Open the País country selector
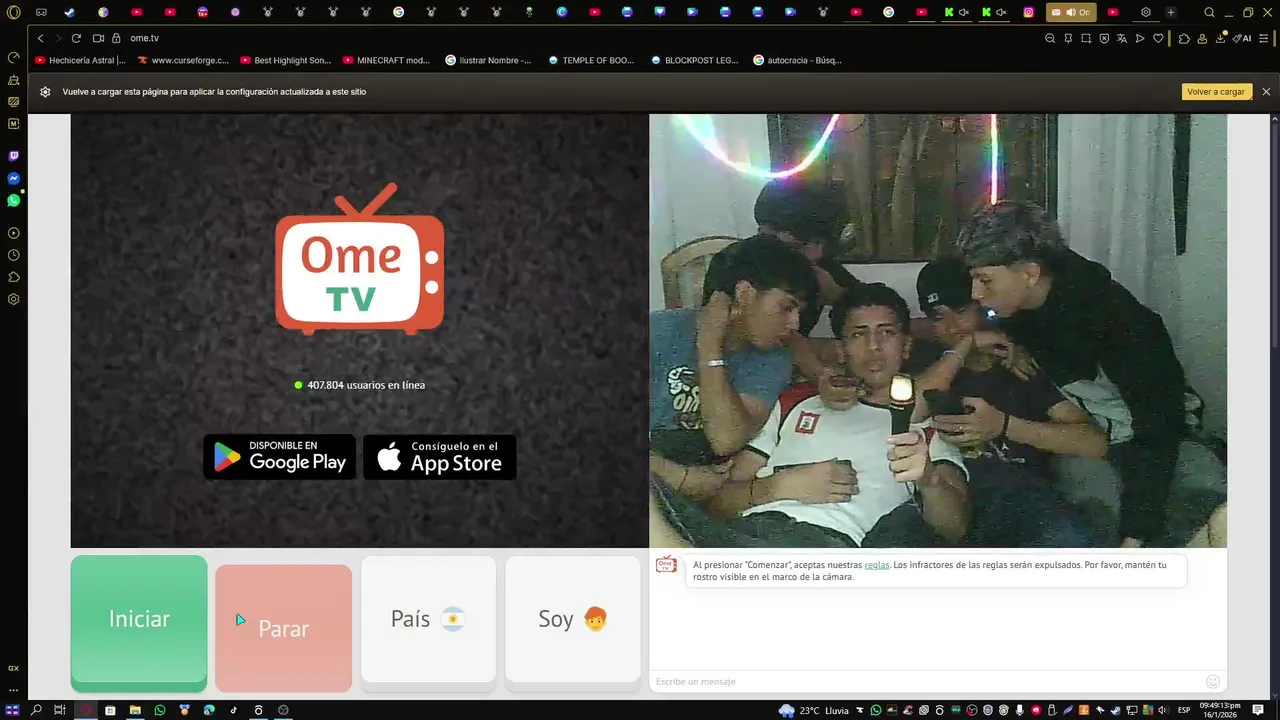The width and height of the screenshot is (1280, 720). pos(428,619)
